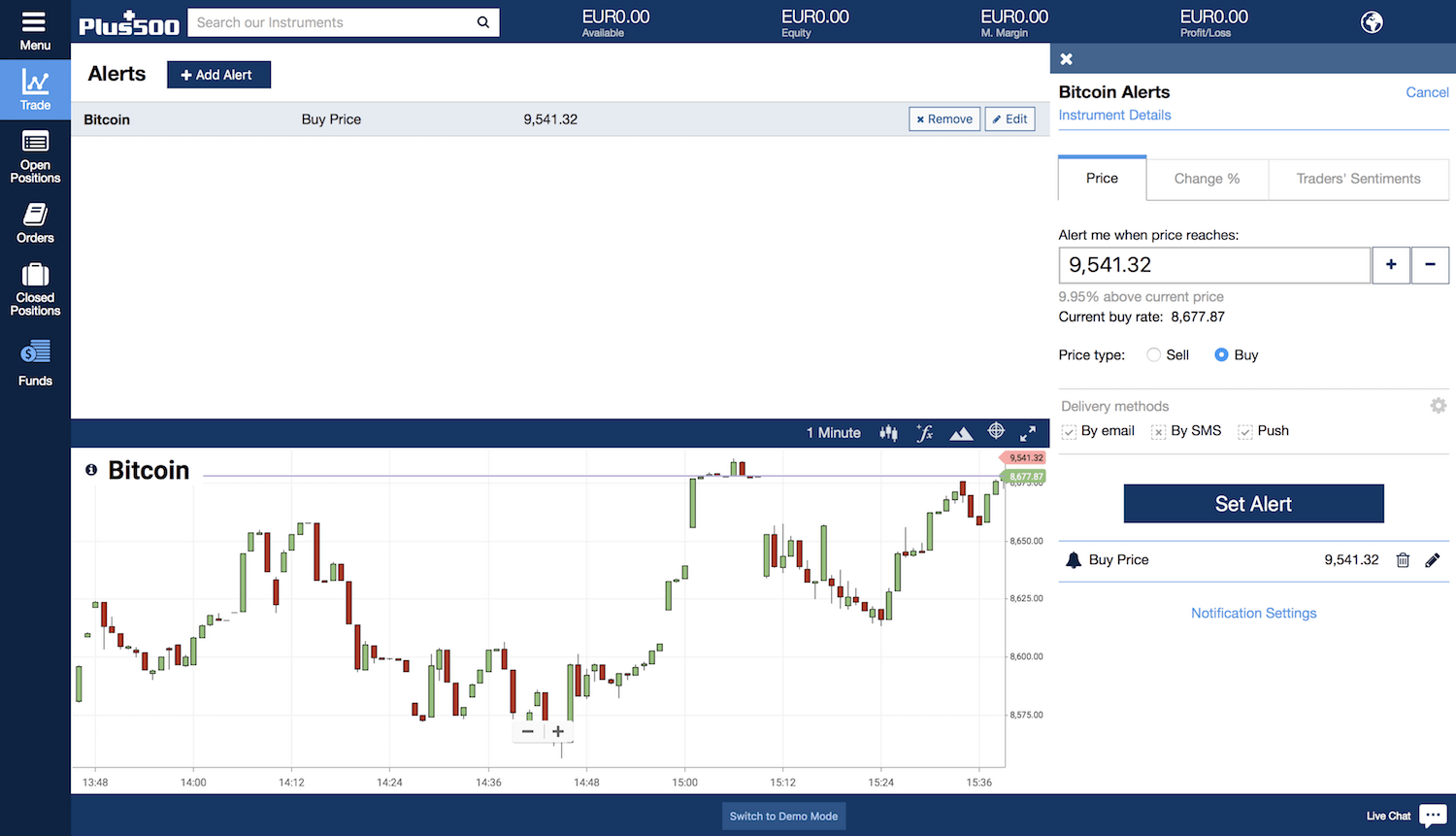Viewport: 1456px width, 836px height.
Task: Open the Trade section
Action: pyautogui.click(x=35, y=90)
